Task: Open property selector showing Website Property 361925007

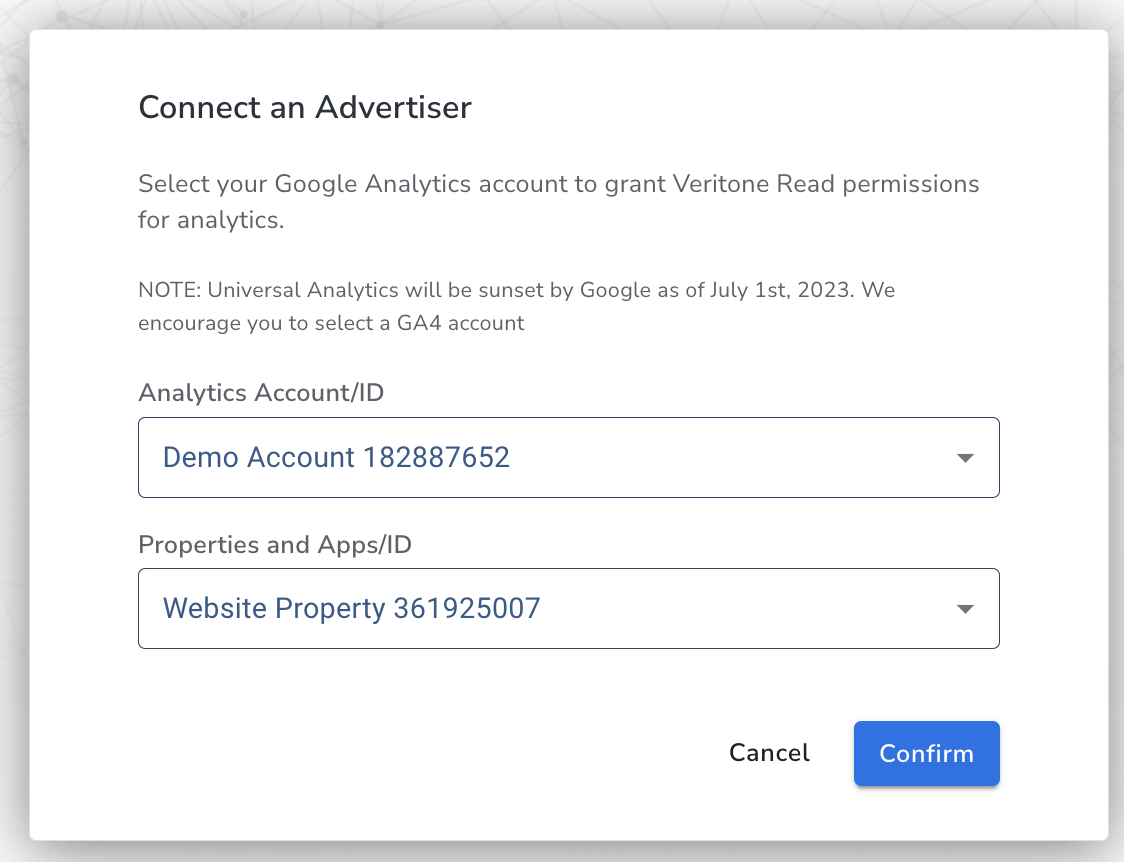Action: click(569, 608)
